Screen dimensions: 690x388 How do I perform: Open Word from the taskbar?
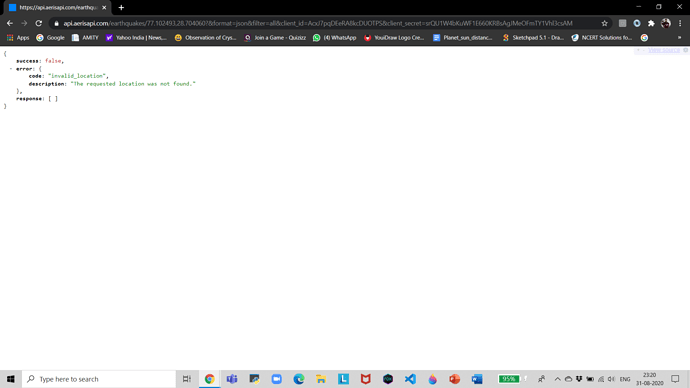click(x=477, y=379)
